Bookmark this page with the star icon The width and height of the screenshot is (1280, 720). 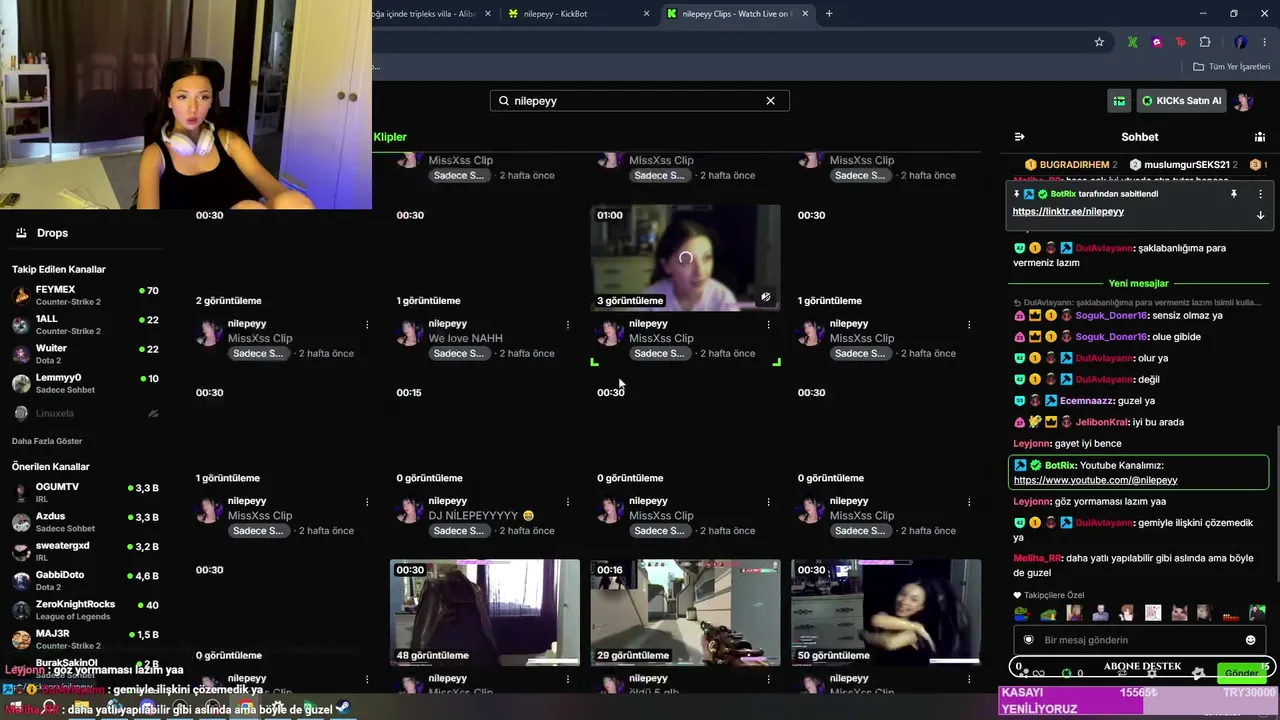pos(1099,42)
